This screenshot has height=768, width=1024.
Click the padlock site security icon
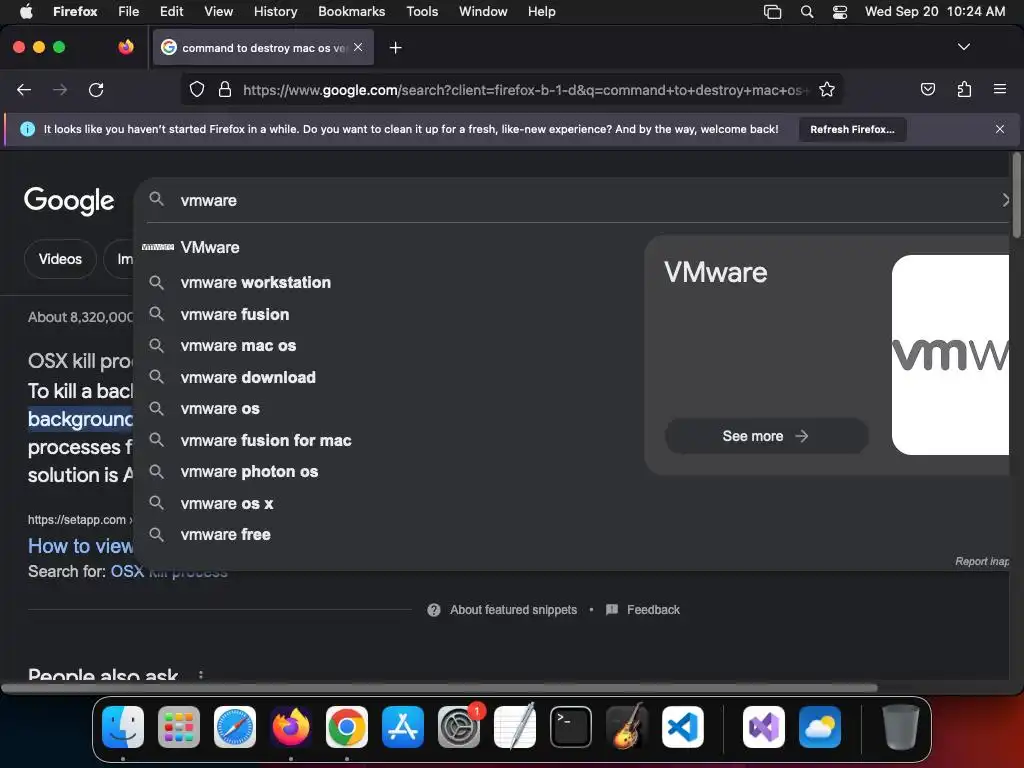(x=225, y=89)
